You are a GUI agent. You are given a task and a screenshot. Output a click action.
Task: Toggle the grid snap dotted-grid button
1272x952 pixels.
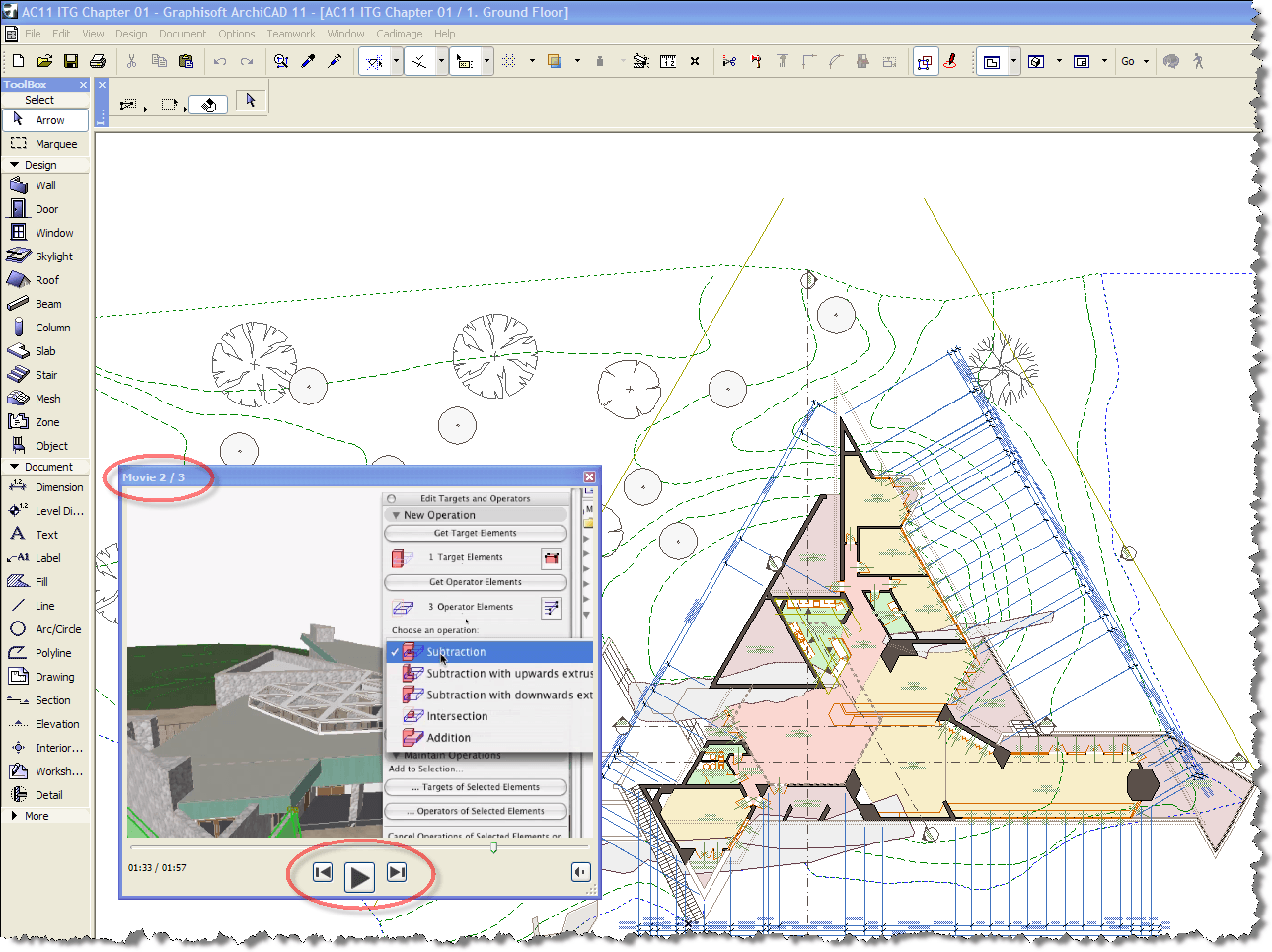pos(509,61)
